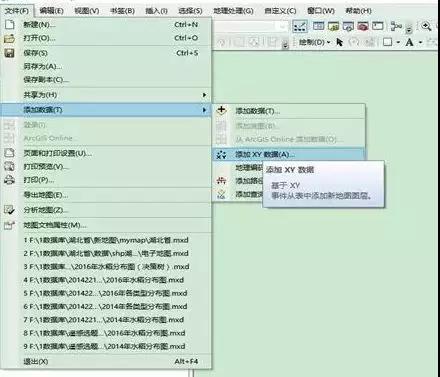Click the printer icon beside 打印(P)
440x377 pixels.
click(9, 180)
